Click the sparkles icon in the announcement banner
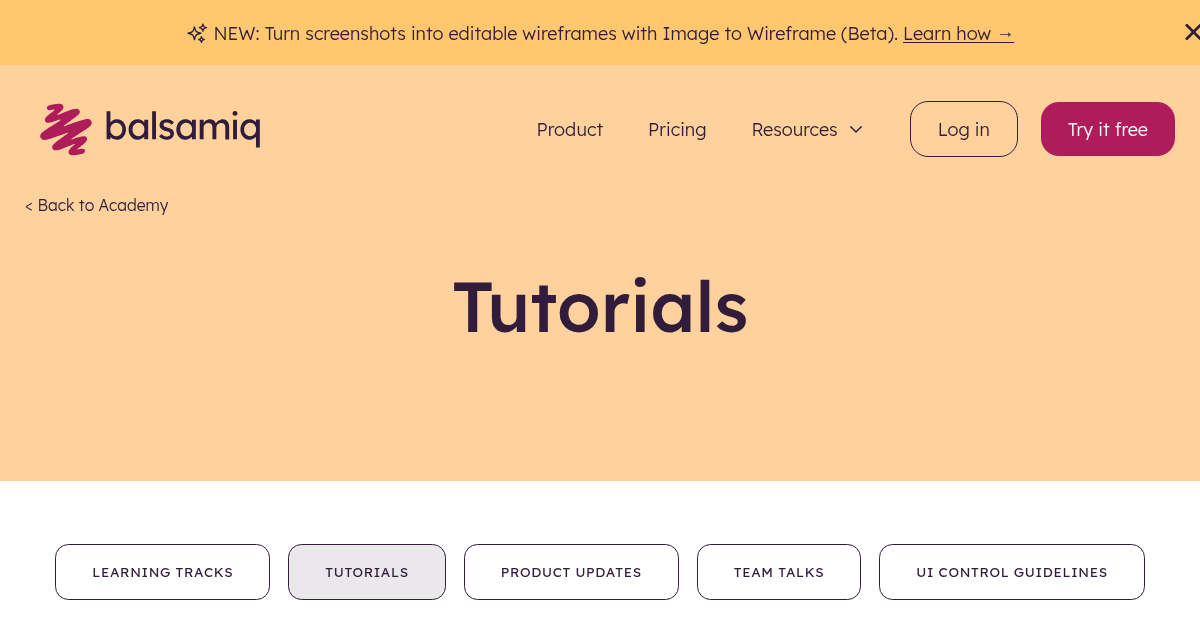The image size is (1200, 627). [x=196, y=33]
